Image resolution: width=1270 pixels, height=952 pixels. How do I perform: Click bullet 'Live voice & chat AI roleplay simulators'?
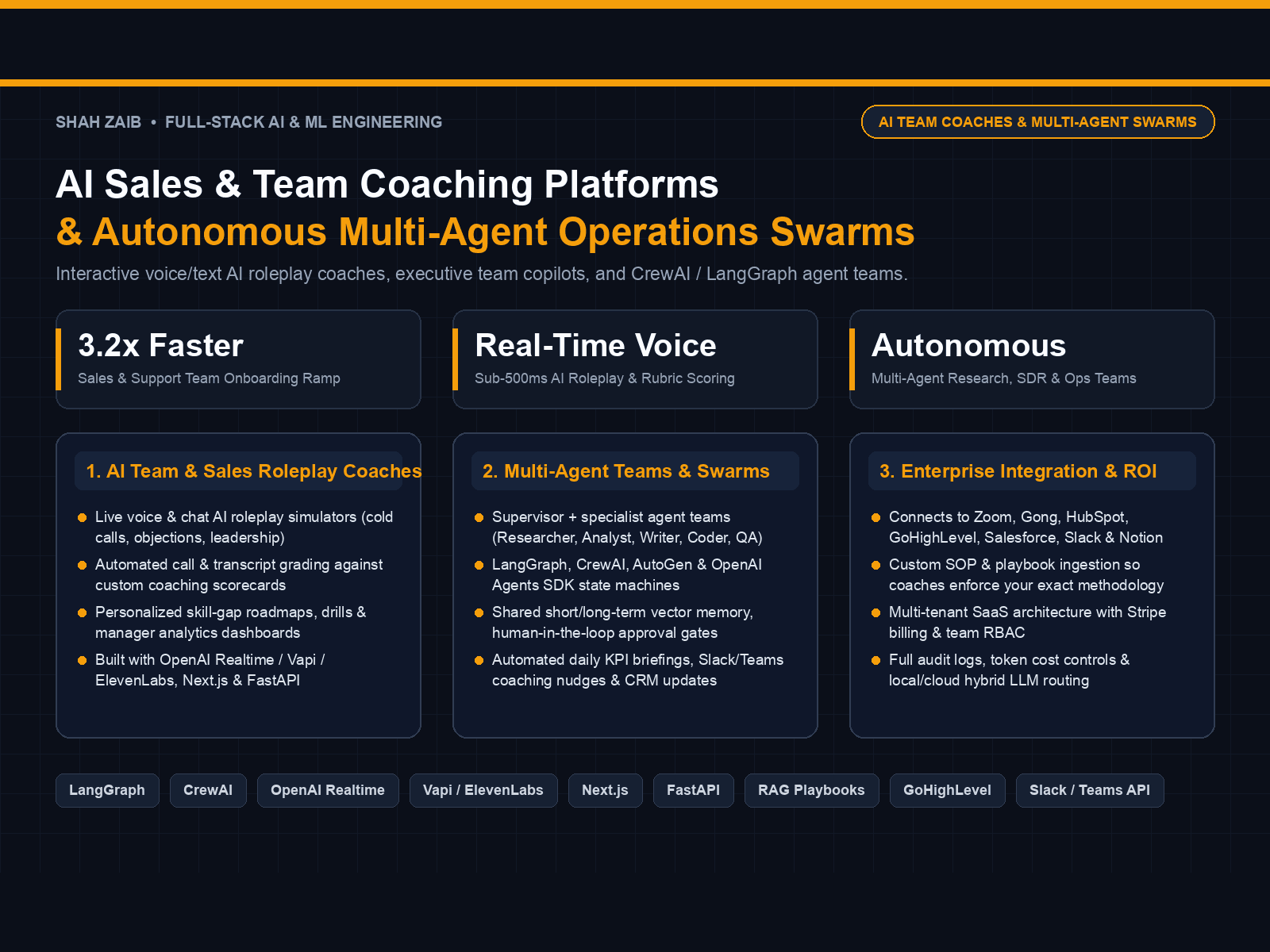(244, 528)
